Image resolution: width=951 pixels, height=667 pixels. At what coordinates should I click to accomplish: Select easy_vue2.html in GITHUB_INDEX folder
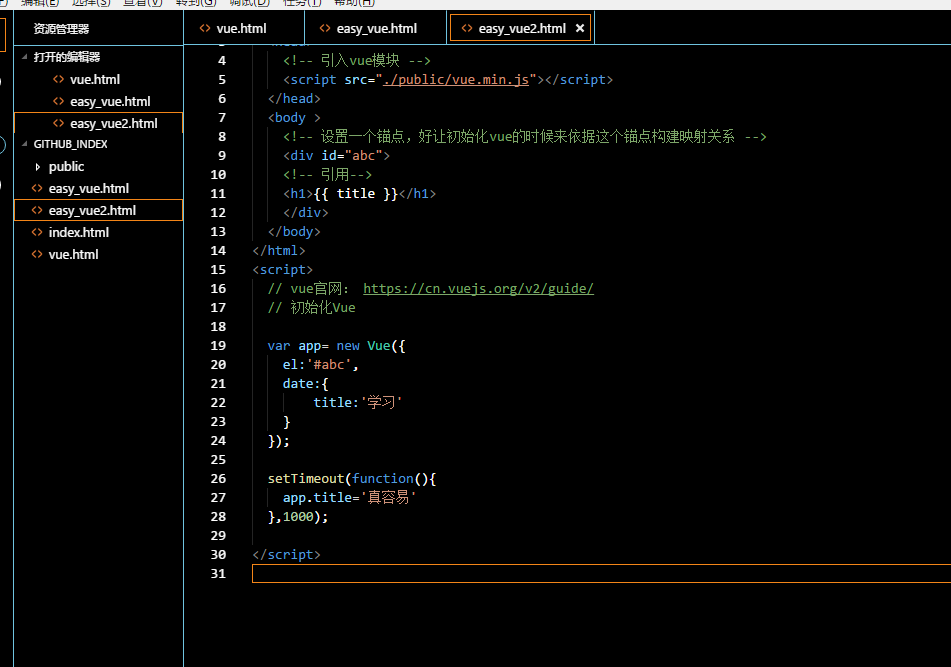[98, 210]
